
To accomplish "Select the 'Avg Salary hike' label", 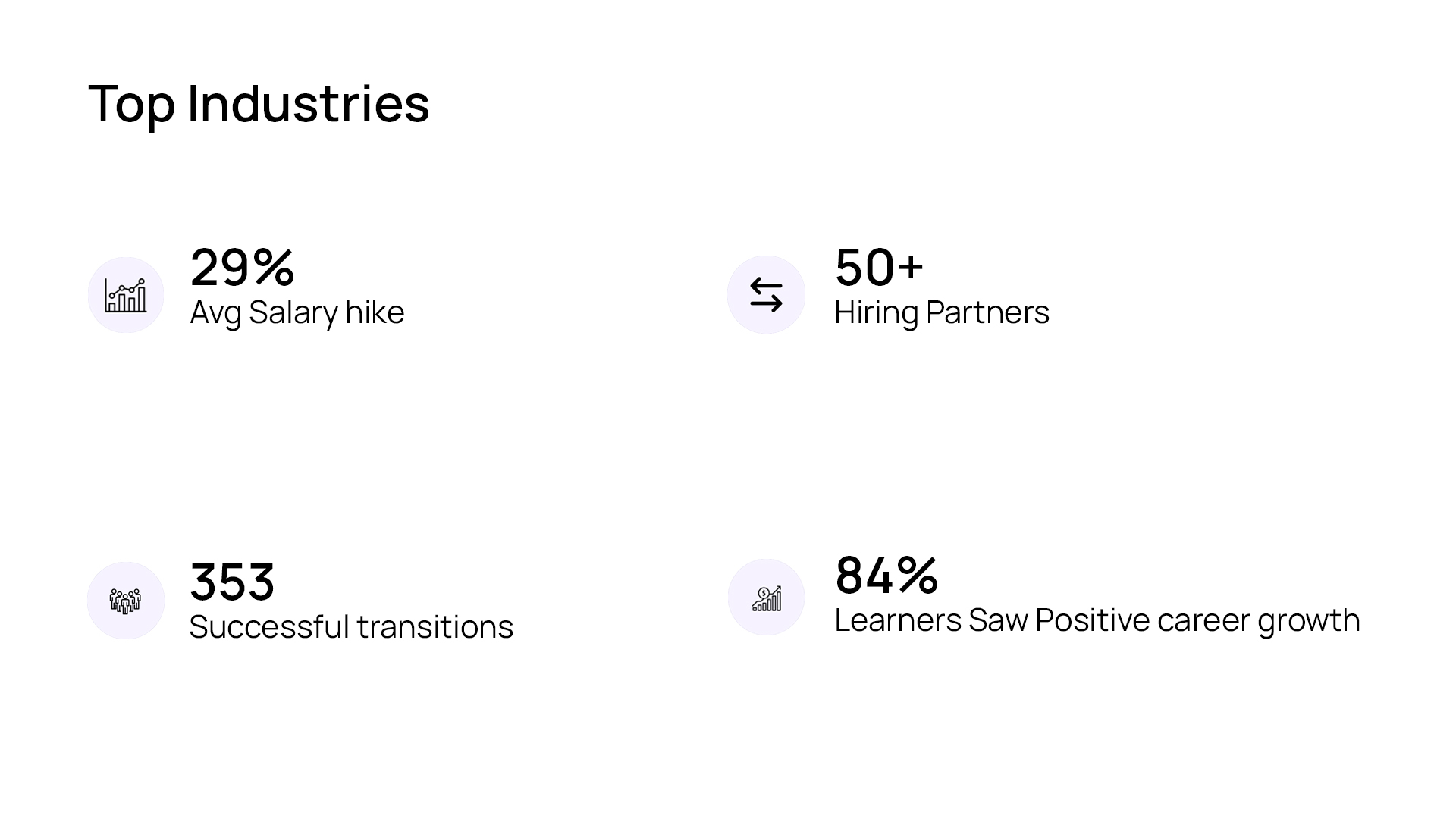I will pos(297,312).
